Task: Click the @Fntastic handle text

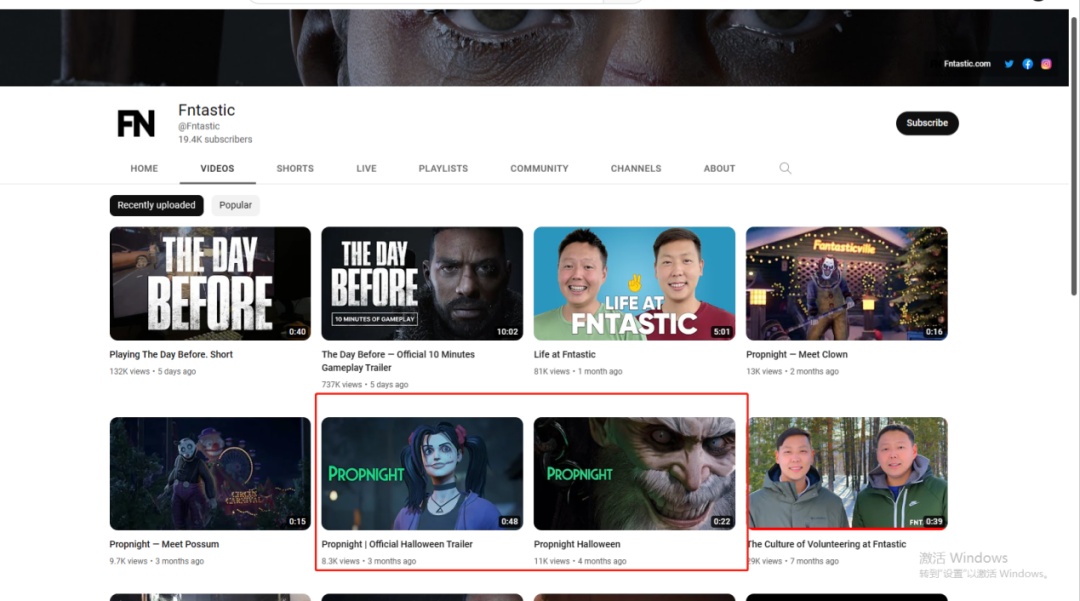Action: 198,126
